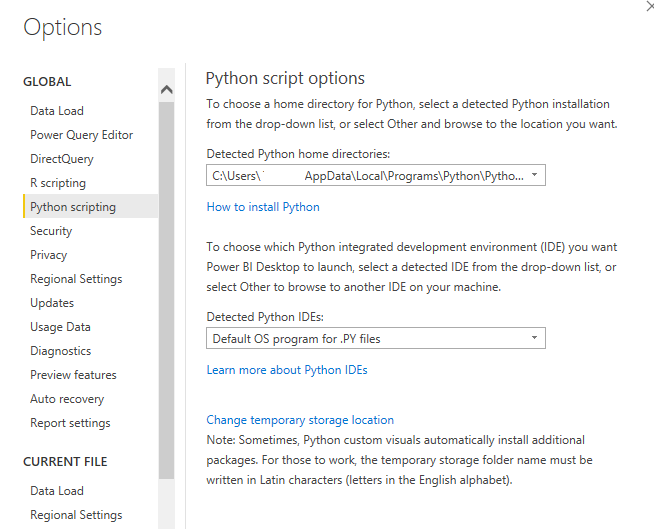The width and height of the screenshot is (654, 529).
Task: Select Diagnostics category
Action: coord(60,351)
